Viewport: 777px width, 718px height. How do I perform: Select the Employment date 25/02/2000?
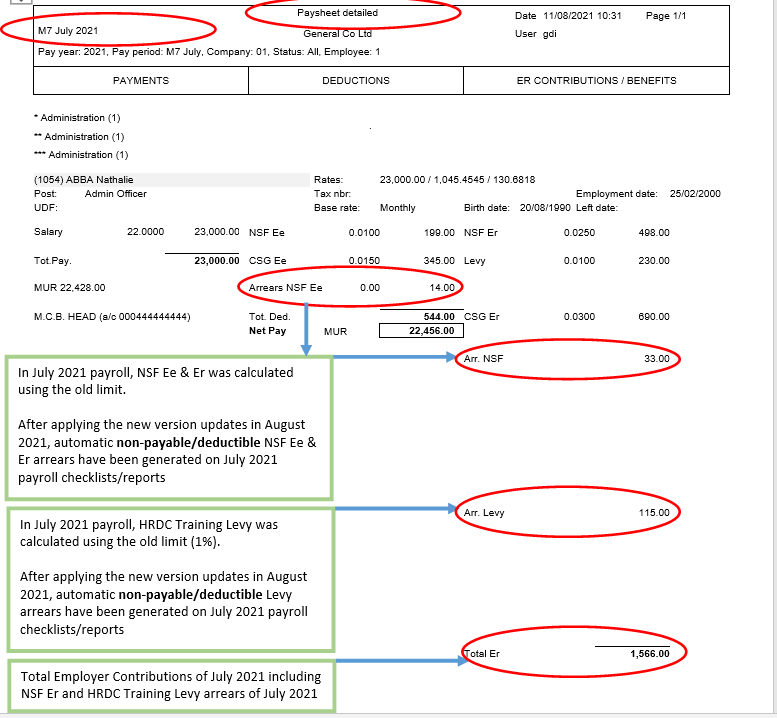click(695, 194)
